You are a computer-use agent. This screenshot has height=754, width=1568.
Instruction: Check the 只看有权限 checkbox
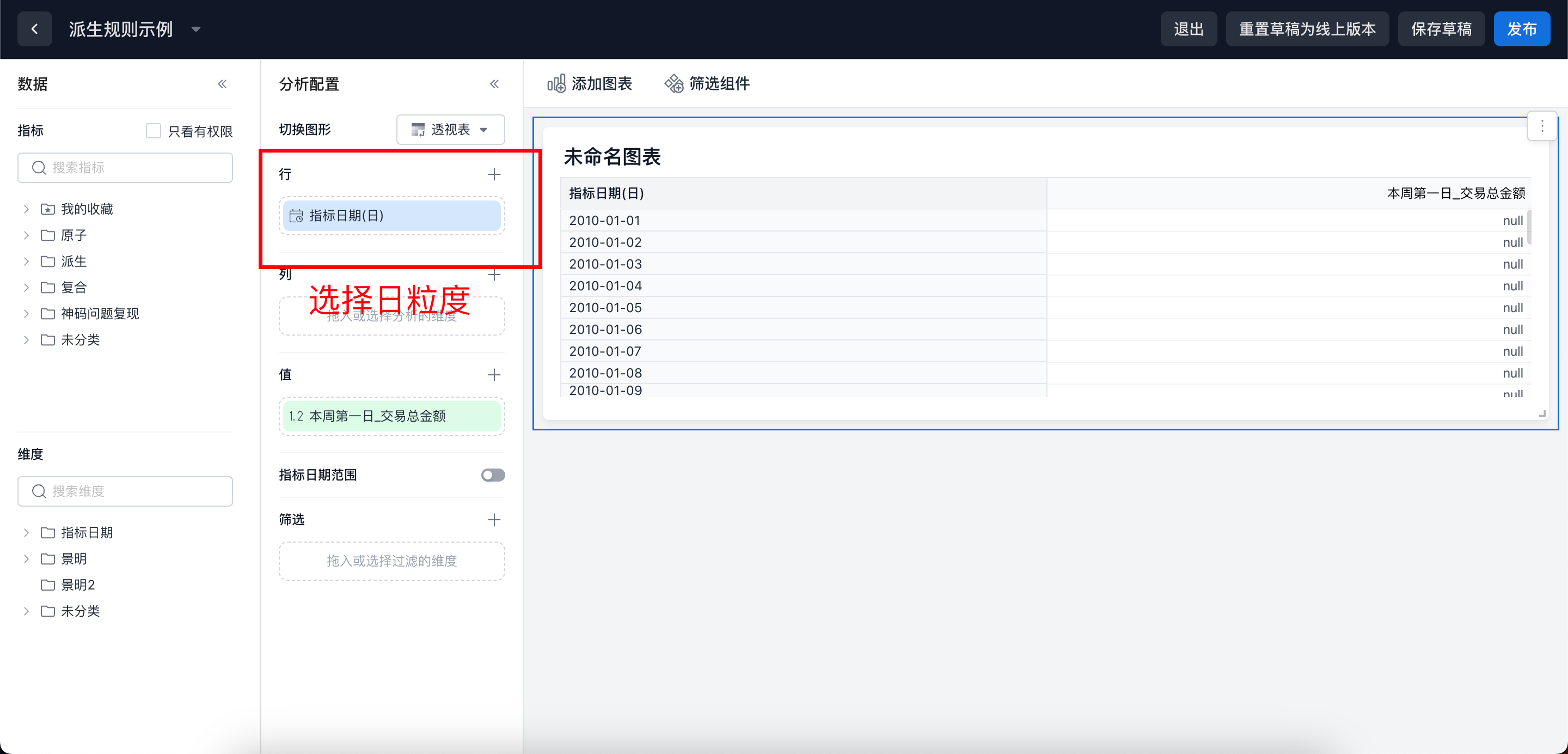154,131
